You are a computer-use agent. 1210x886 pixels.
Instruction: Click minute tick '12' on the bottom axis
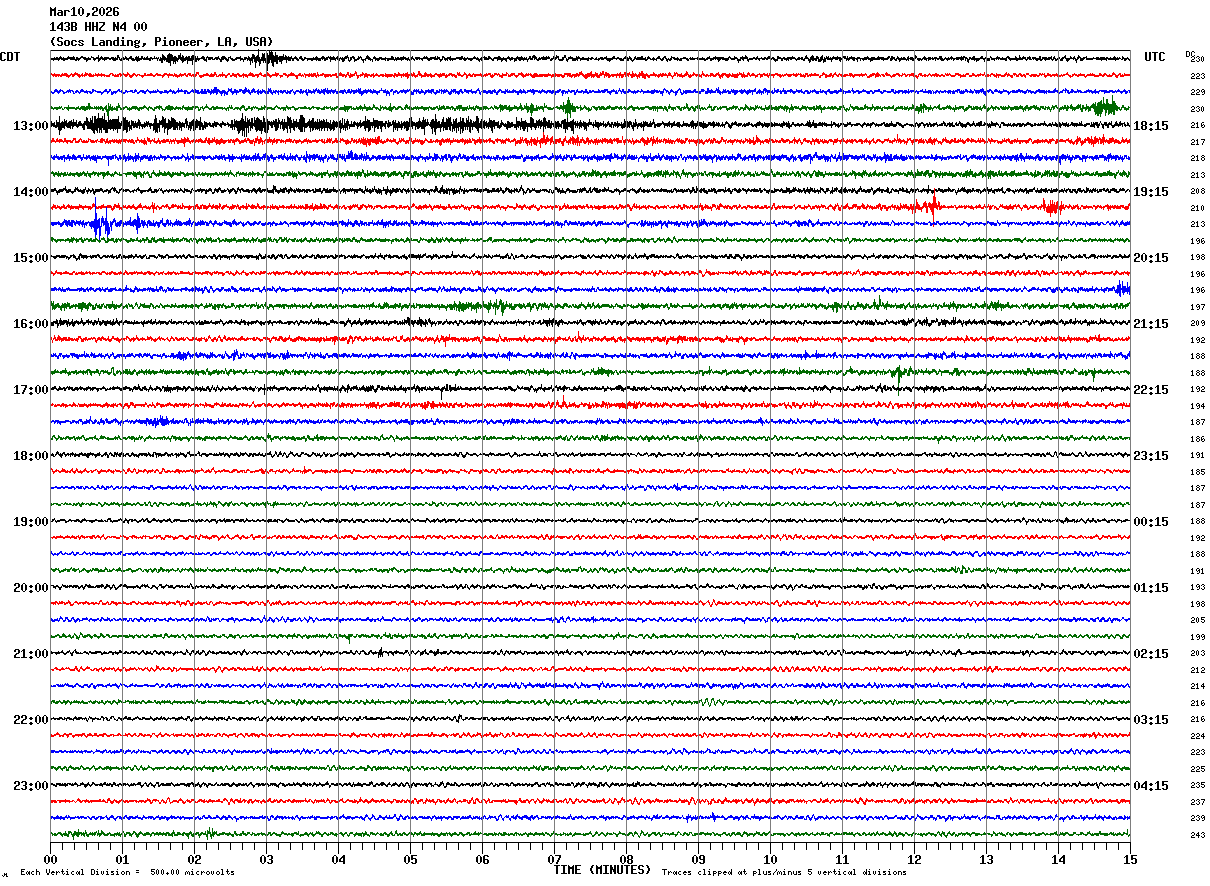(x=914, y=859)
